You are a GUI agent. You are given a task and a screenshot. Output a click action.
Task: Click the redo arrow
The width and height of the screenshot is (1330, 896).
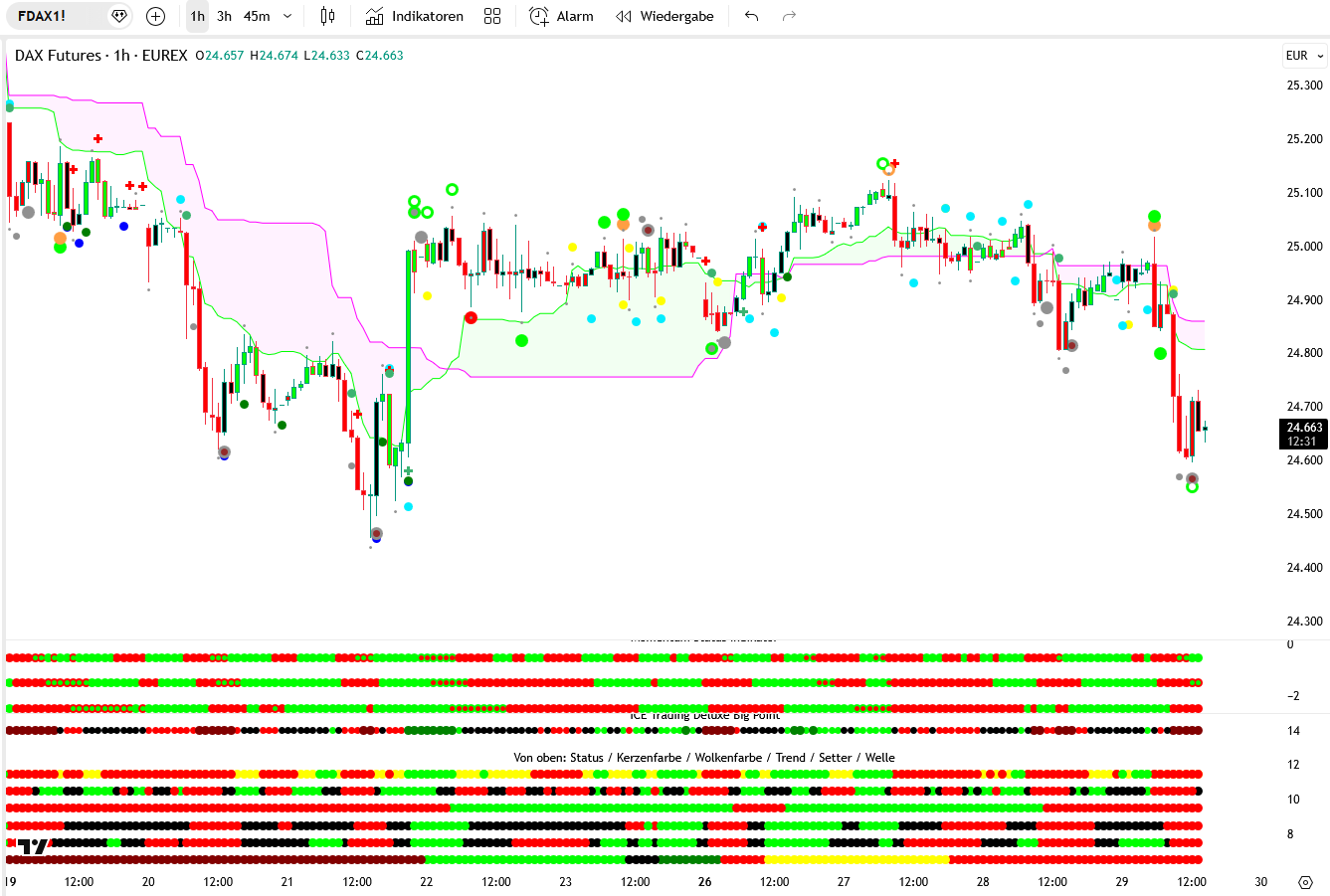point(789,16)
